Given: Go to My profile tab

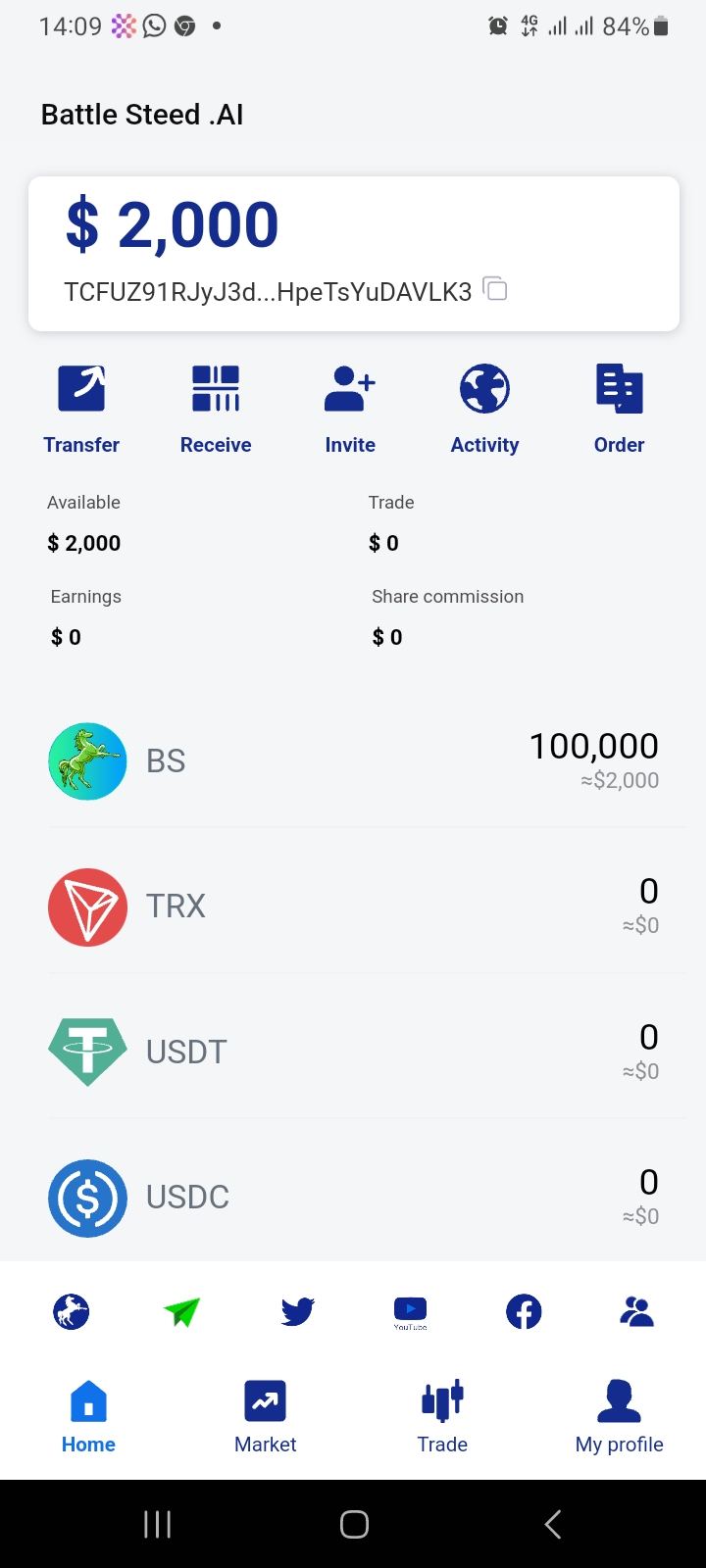Looking at the screenshot, I should pos(619,1417).
